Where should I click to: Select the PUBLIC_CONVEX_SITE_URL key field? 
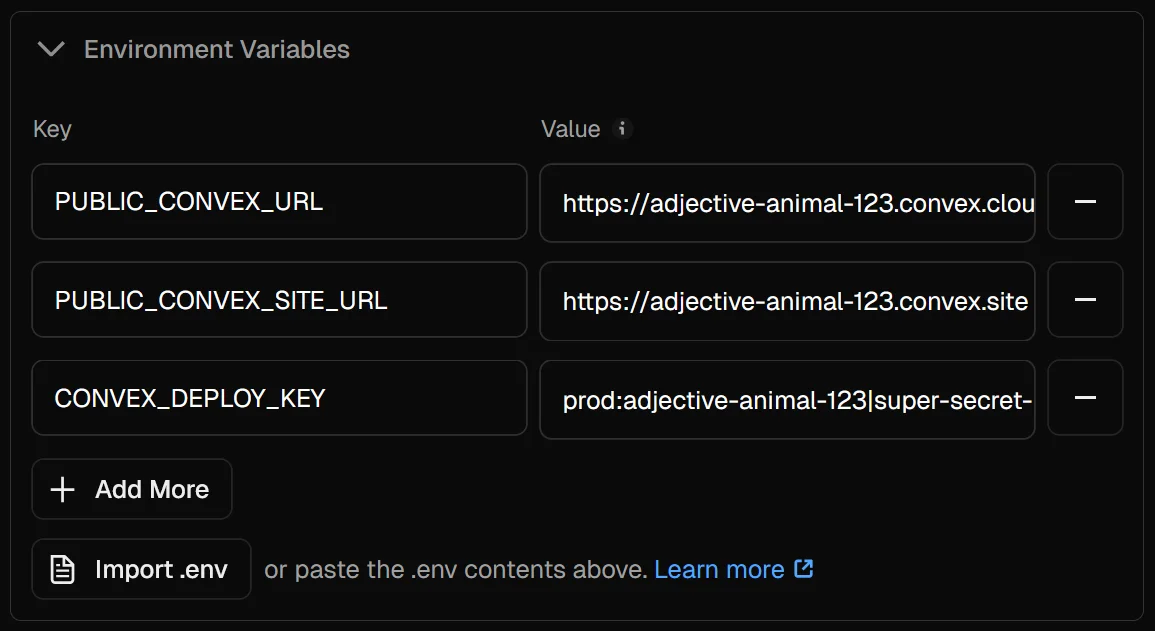[280, 300]
